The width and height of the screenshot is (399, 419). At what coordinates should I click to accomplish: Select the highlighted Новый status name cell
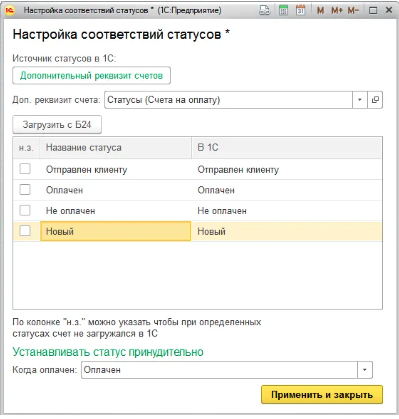click(116, 231)
